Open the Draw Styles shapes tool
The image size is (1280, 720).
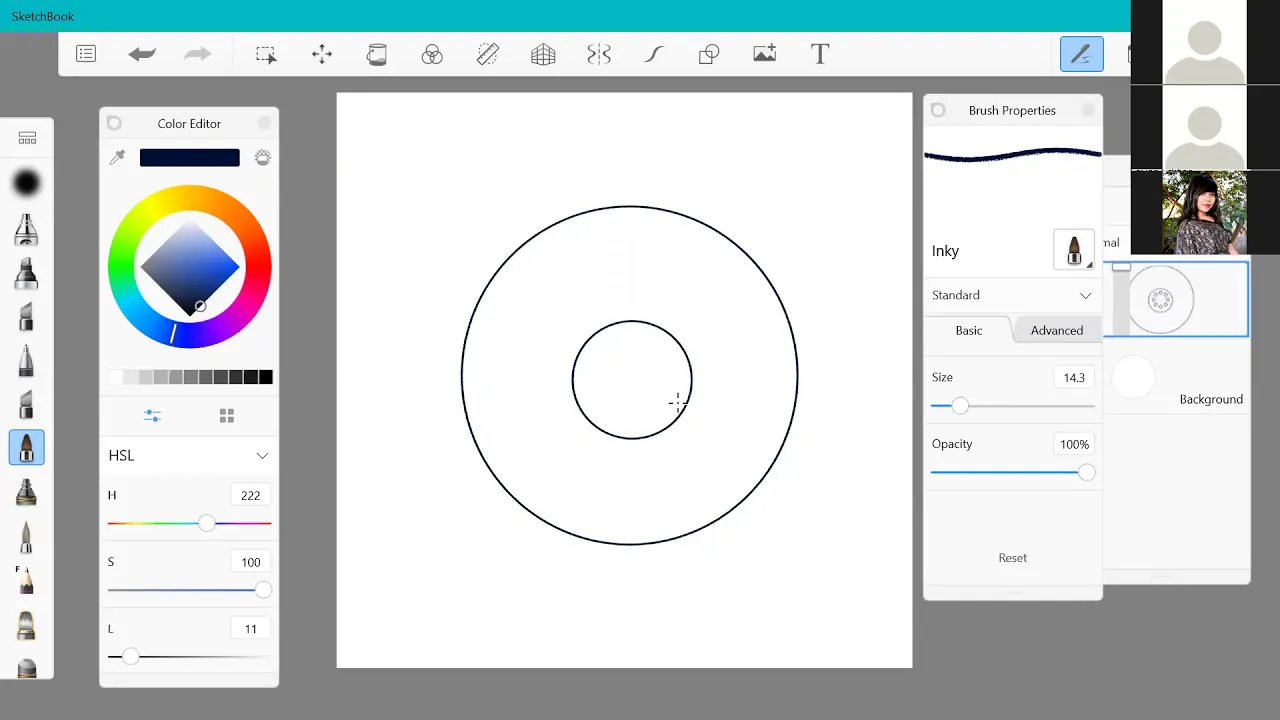709,54
